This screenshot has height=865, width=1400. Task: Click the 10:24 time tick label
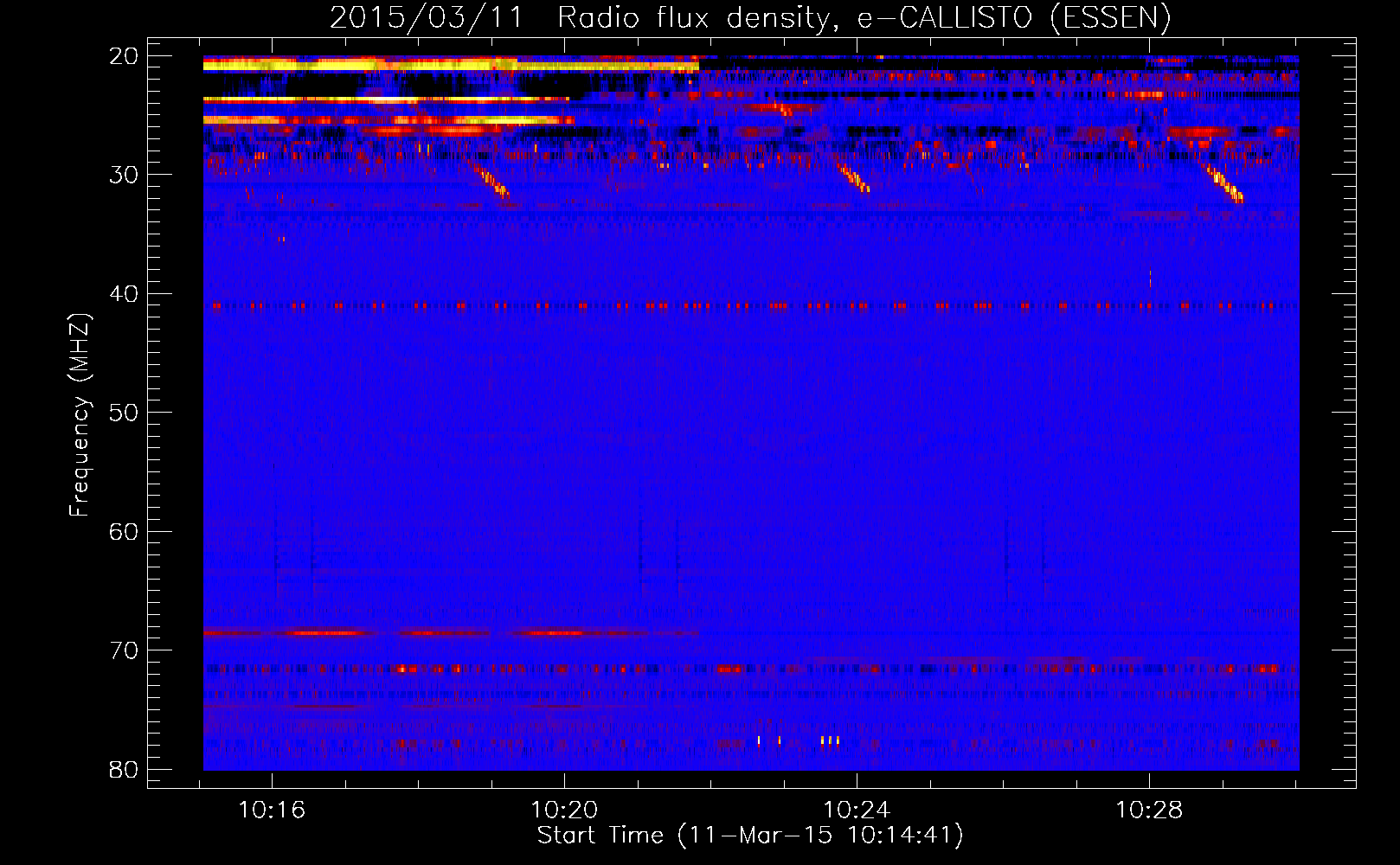857,811
